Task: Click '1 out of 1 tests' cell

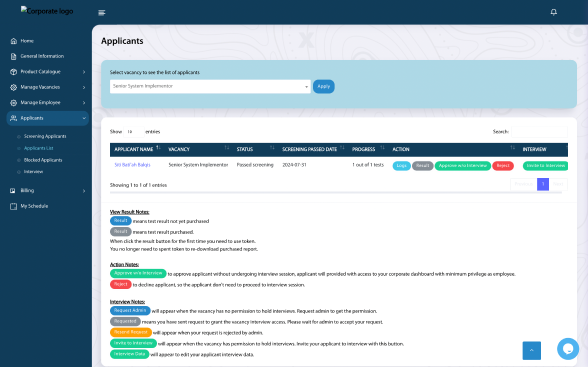Action: click(368, 165)
